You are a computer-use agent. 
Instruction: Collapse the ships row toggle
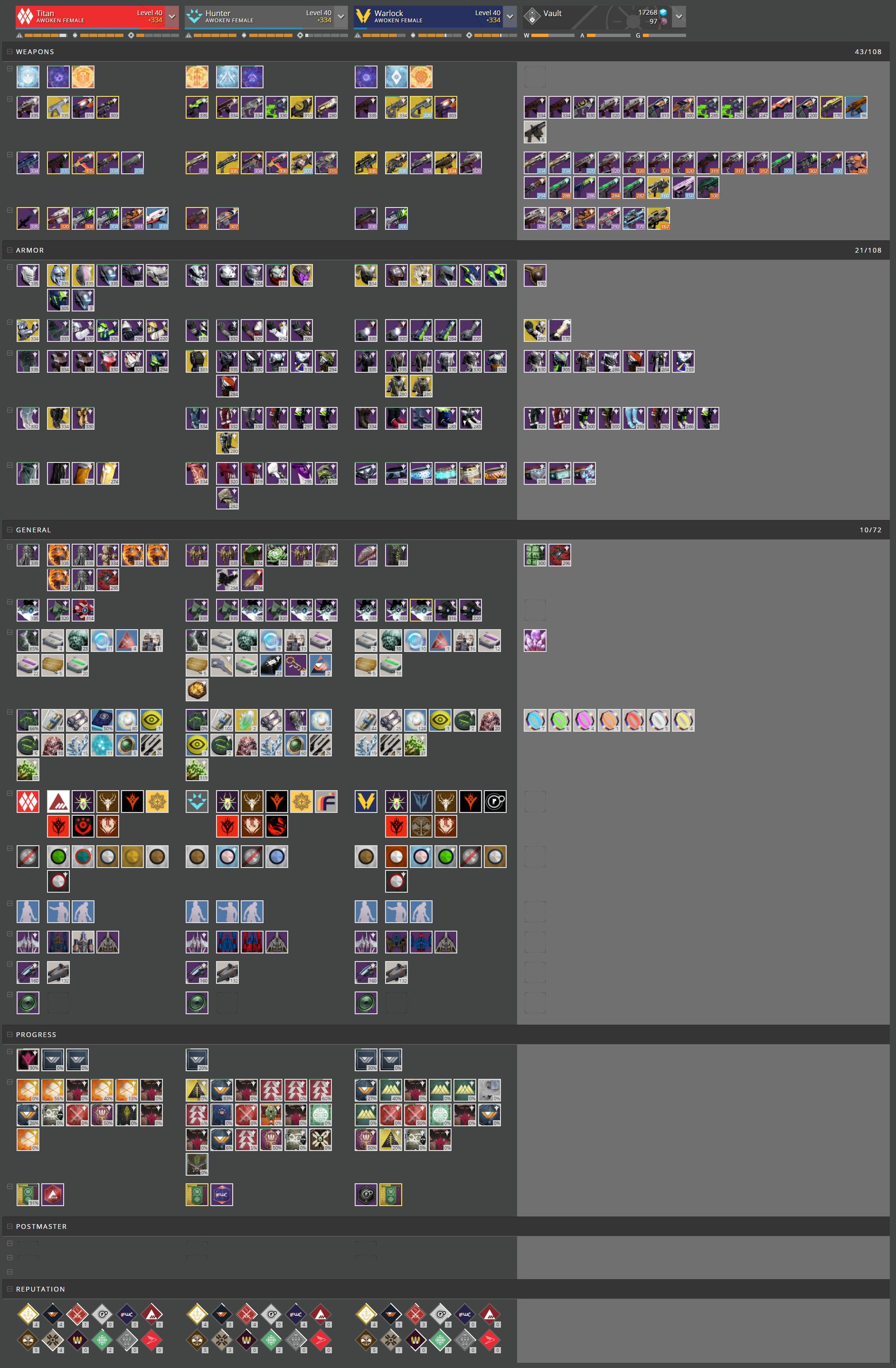(x=10, y=934)
